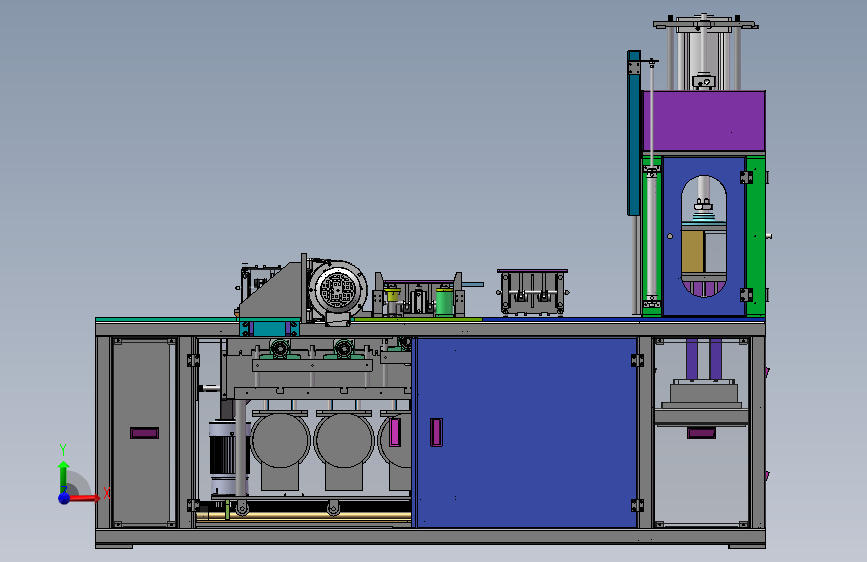Select the green cylinder on the tabletop
This screenshot has width=867, height=562.
[445, 301]
